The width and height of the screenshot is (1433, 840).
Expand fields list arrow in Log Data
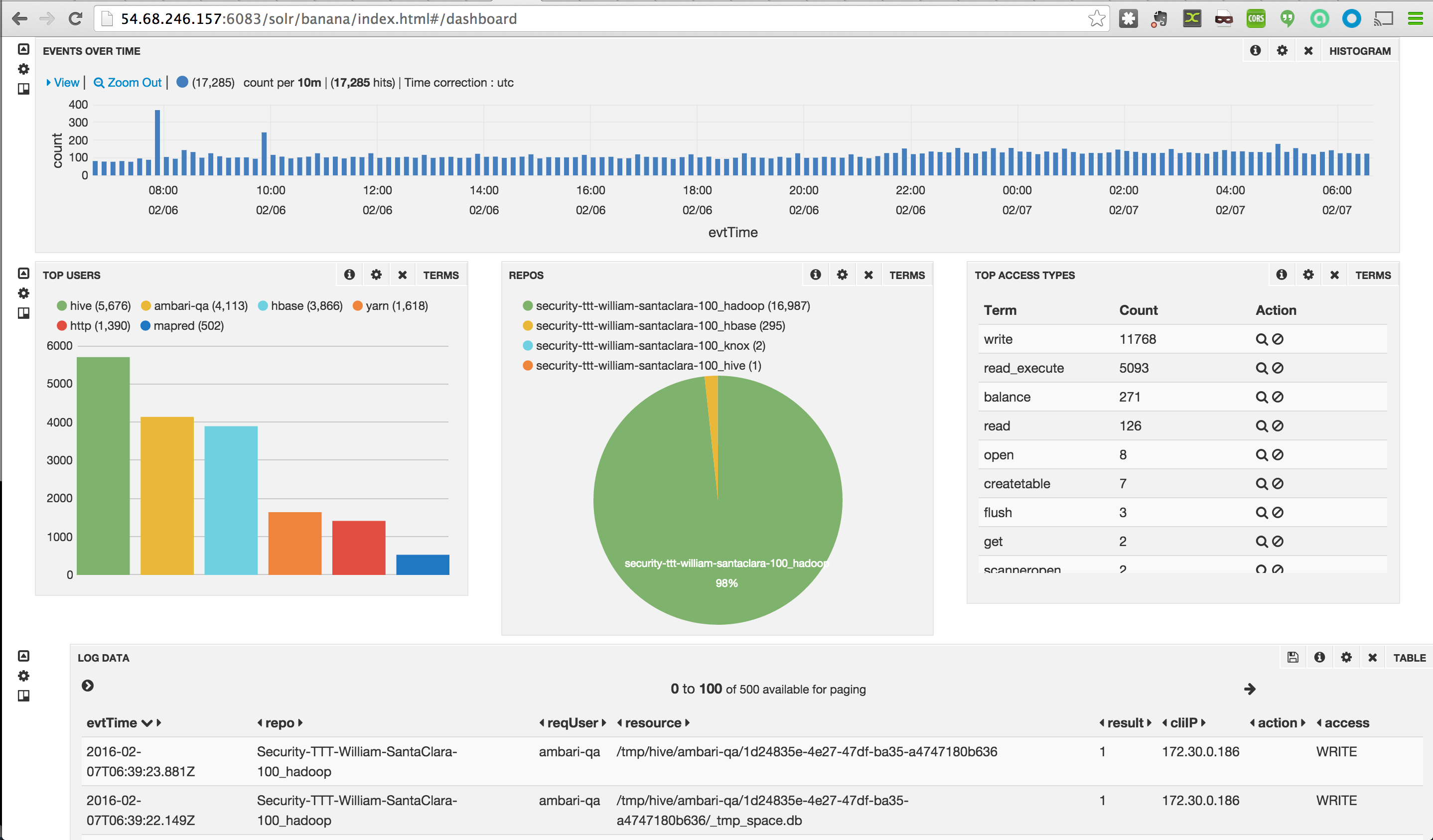coord(88,686)
